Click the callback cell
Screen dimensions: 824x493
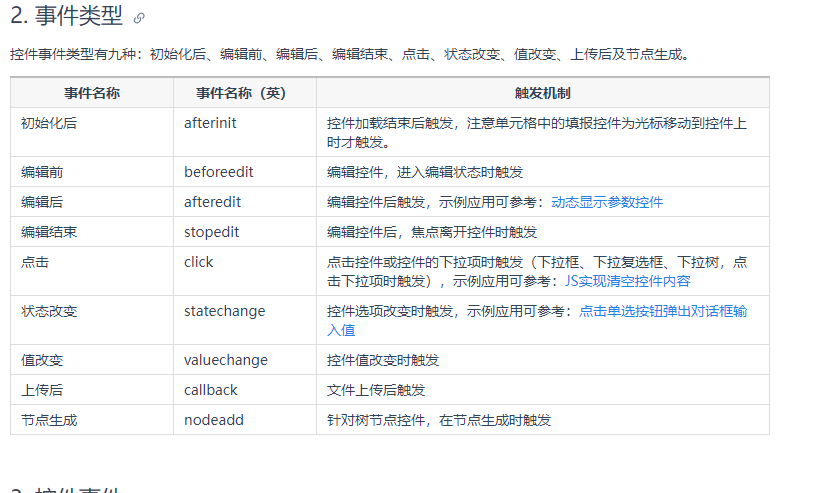pos(245,390)
